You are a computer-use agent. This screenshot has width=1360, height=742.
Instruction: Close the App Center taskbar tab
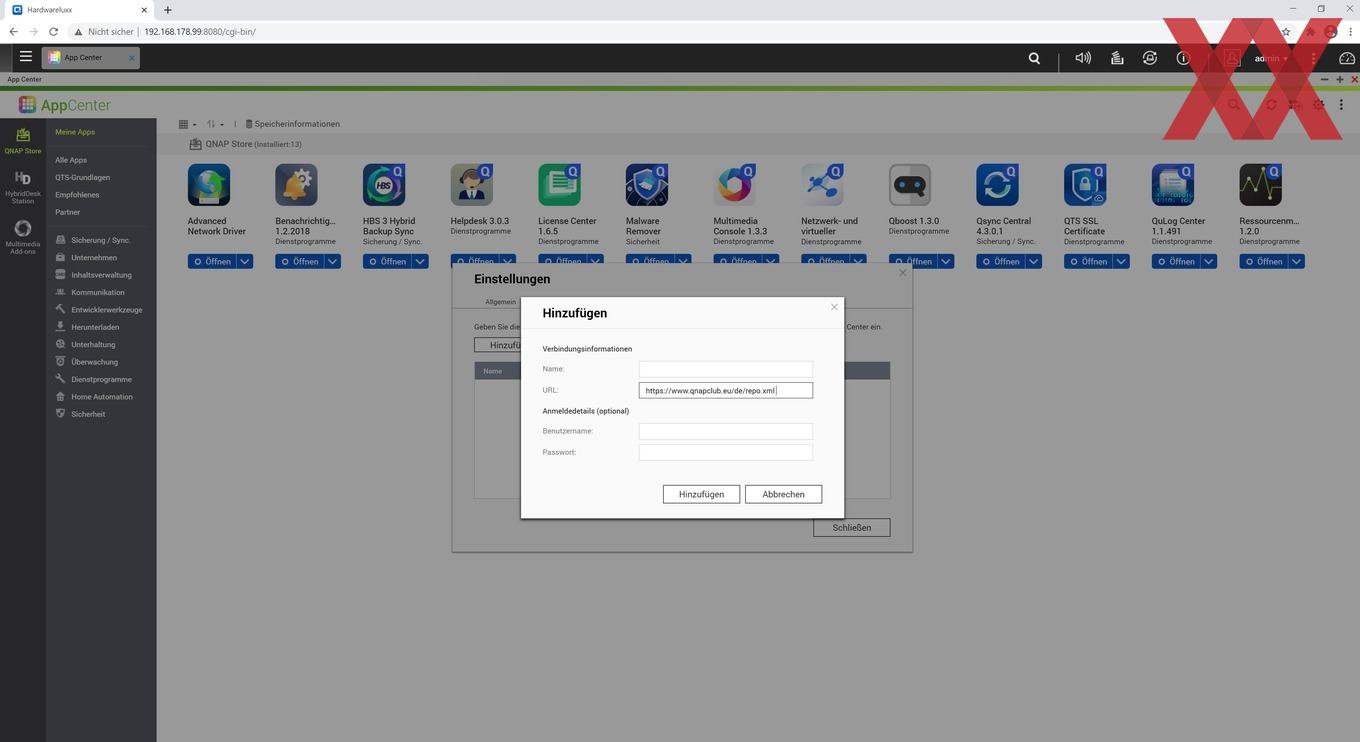point(131,58)
